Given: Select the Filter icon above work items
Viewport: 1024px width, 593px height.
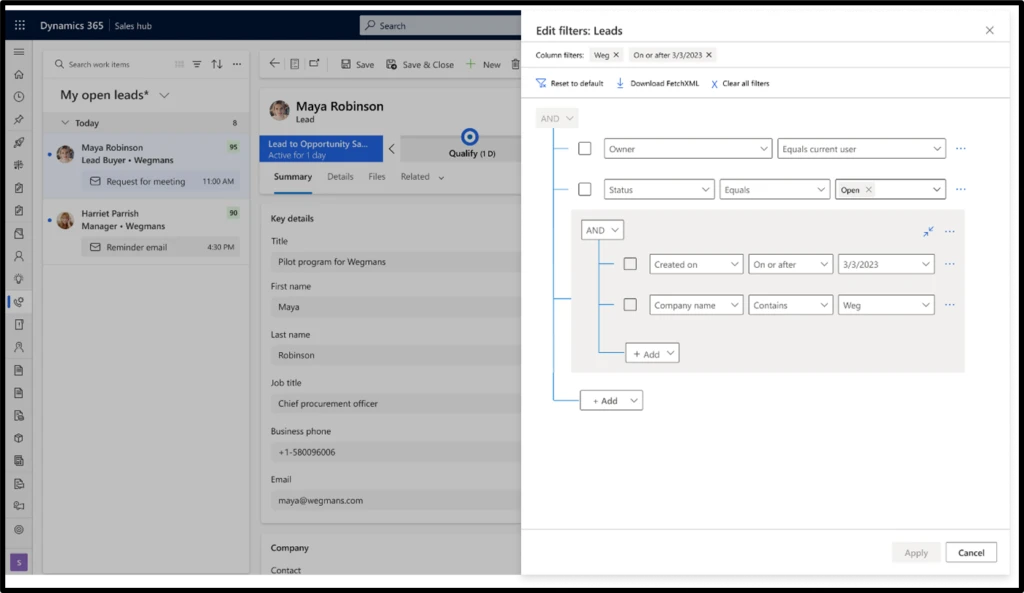Looking at the screenshot, I should 197,63.
